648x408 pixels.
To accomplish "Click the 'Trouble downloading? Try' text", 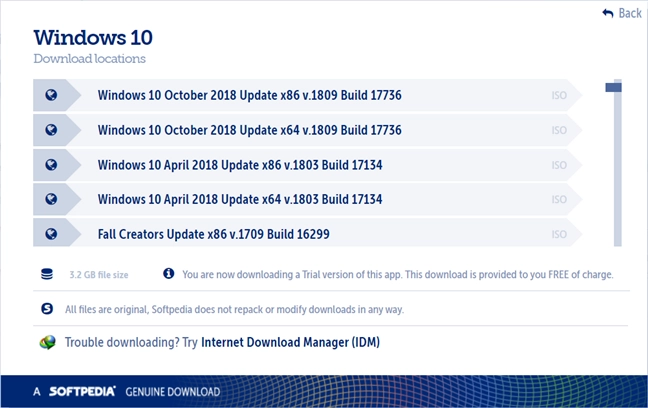I will point(131,343).
